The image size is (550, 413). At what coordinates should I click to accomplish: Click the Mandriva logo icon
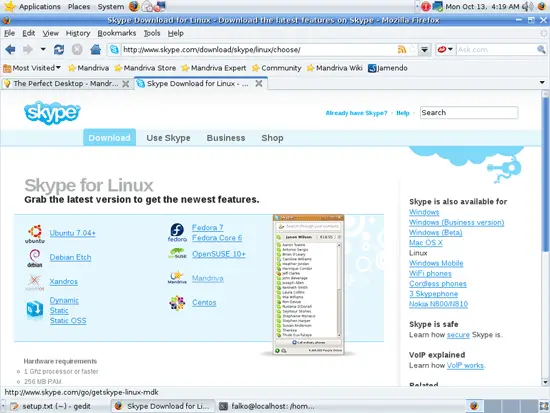point(177,277)
